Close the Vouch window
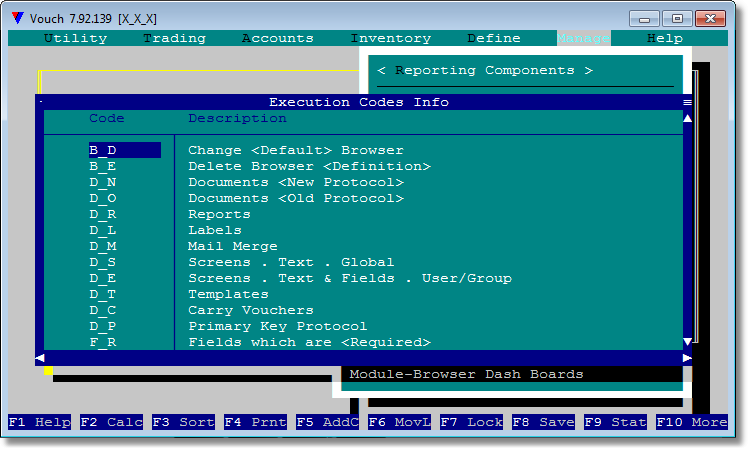 click(710, 19)
